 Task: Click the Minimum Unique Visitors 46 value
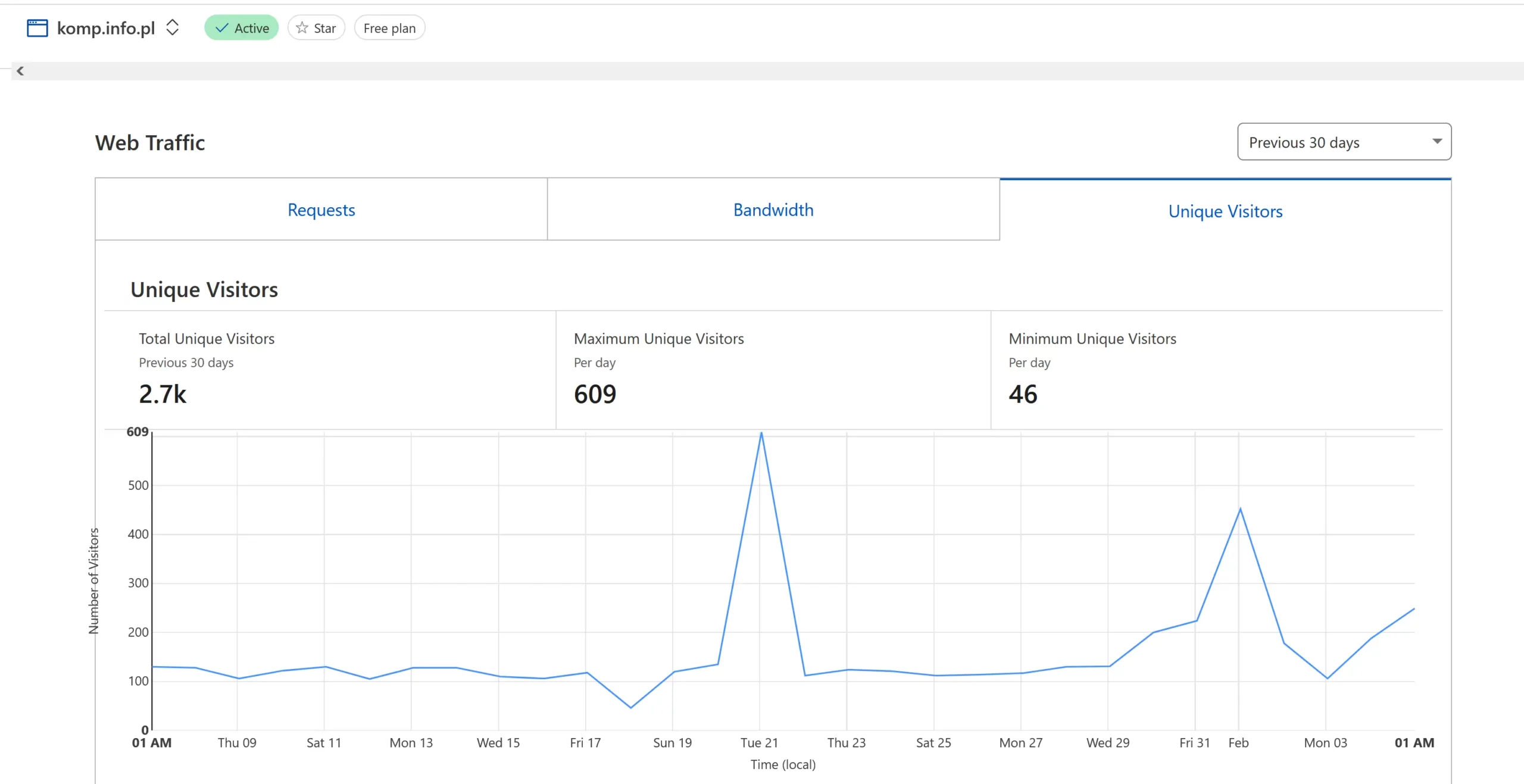pyautogui.click(x=1023, y=394)
